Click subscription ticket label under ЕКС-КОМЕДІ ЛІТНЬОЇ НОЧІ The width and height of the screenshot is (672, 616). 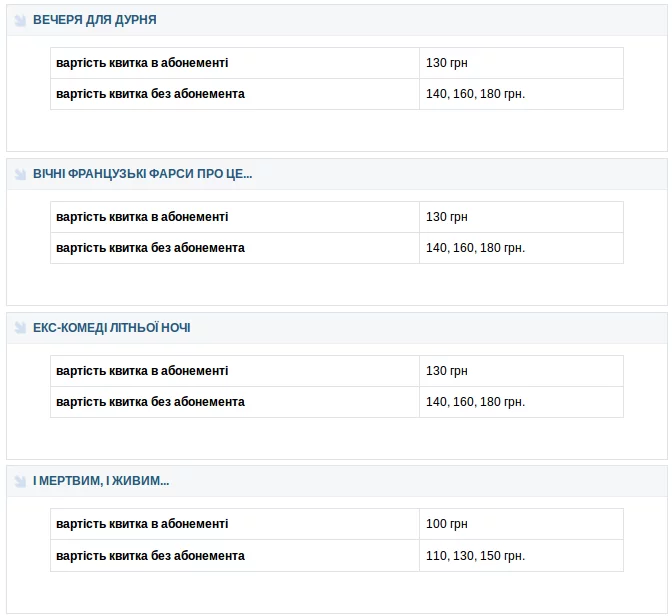142,371
